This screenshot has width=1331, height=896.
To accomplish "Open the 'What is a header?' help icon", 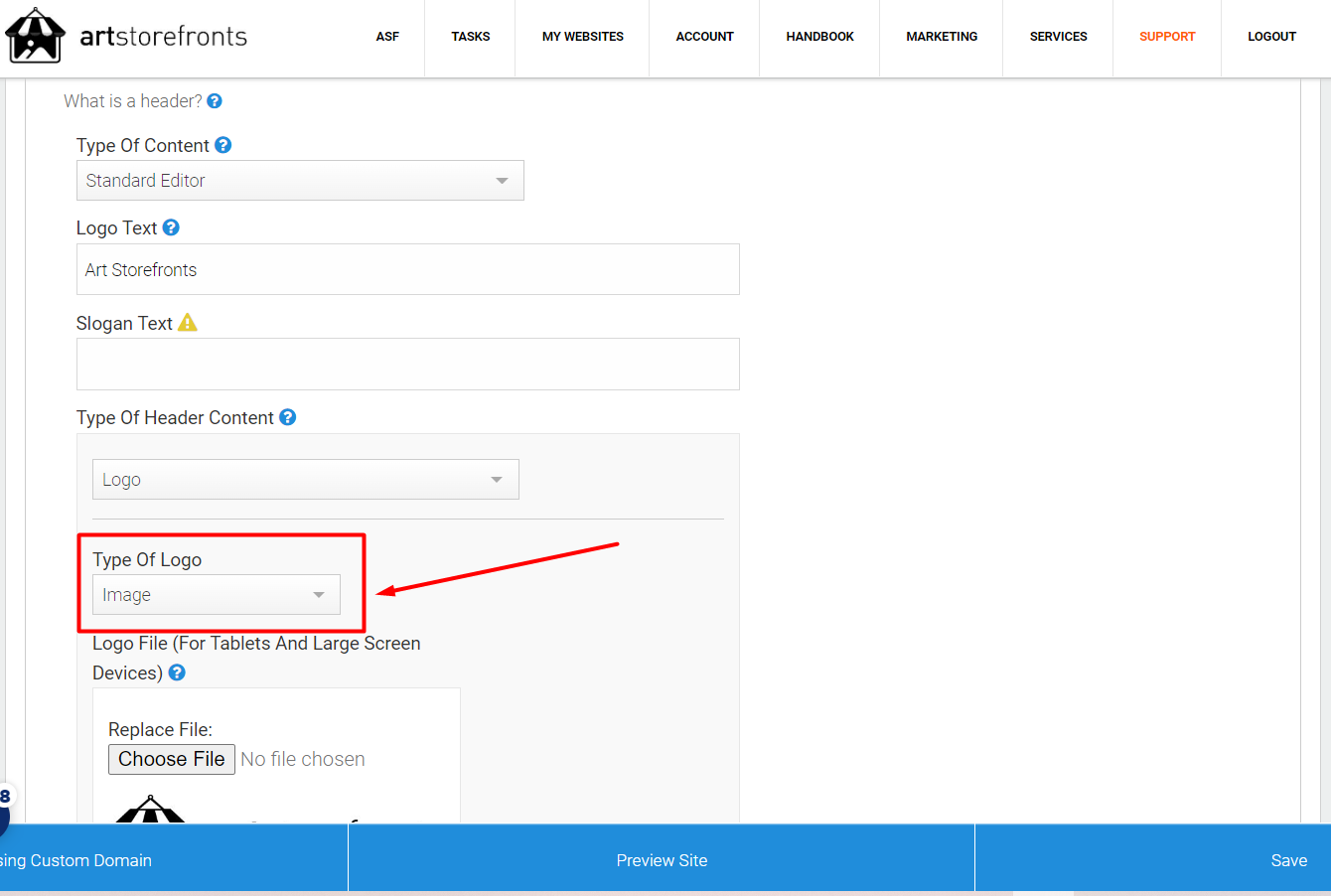I will coord(215,100).
